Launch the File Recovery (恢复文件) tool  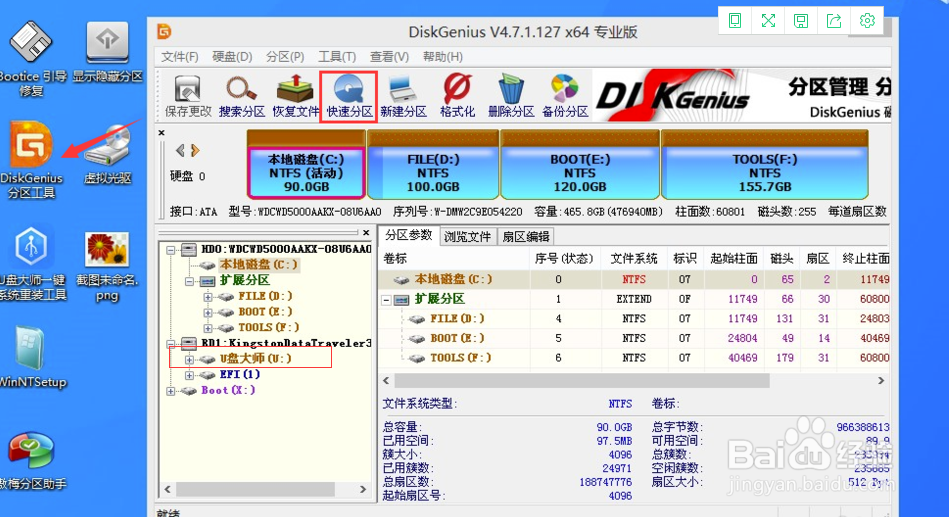(x=295, y=96)
